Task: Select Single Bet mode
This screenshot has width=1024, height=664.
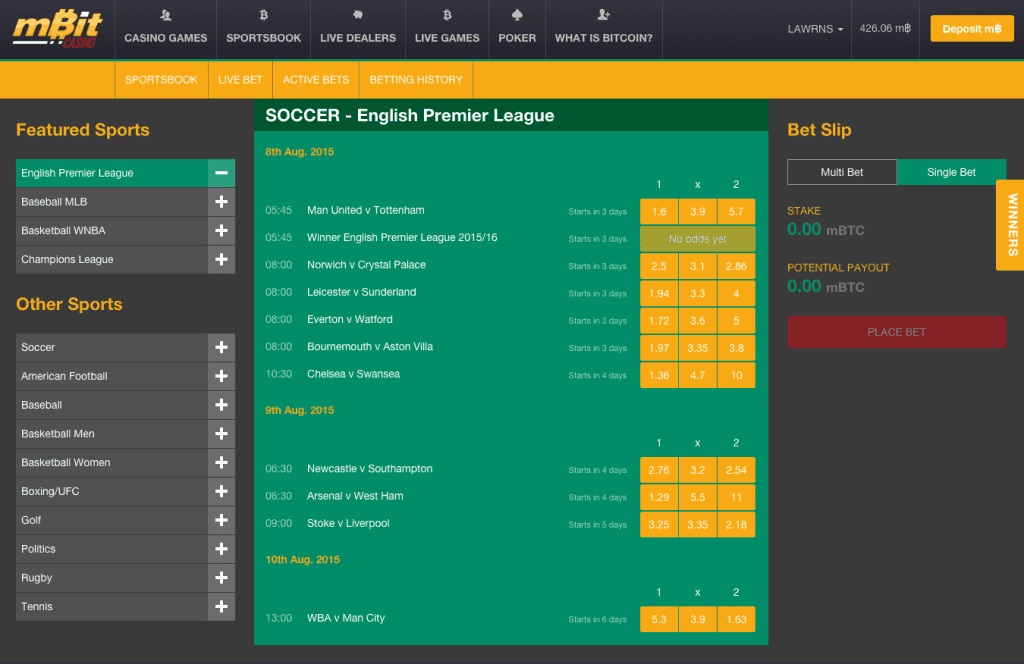Action: [x=951, y=172]
